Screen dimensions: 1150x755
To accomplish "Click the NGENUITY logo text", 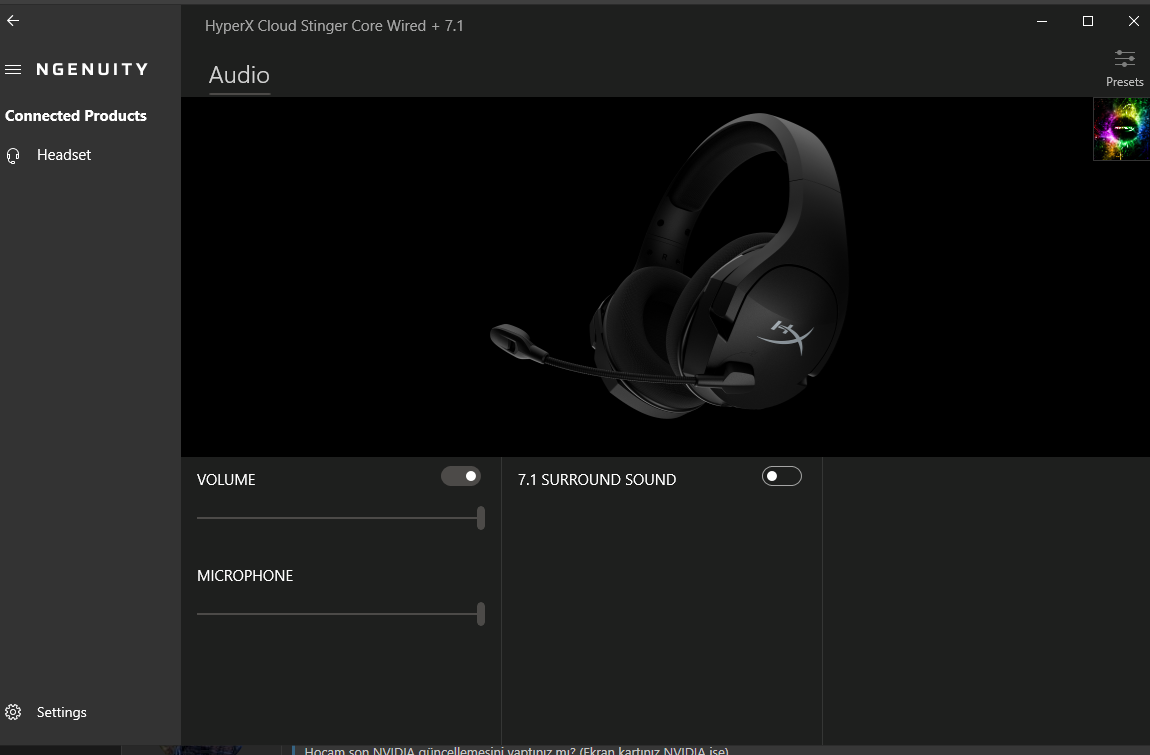I will (92, 69).
